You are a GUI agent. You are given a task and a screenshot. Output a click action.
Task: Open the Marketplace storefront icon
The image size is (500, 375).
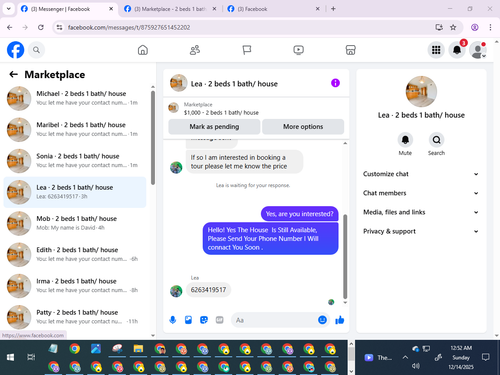[350, 50]
